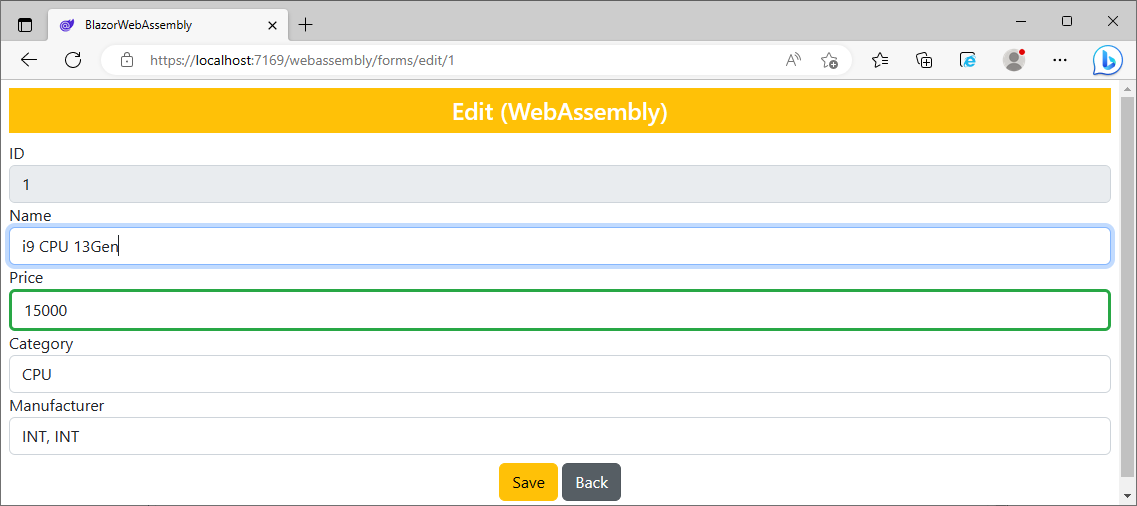Click the Manufacturer label
1137x506 pixels.
(x=57, y=406)
